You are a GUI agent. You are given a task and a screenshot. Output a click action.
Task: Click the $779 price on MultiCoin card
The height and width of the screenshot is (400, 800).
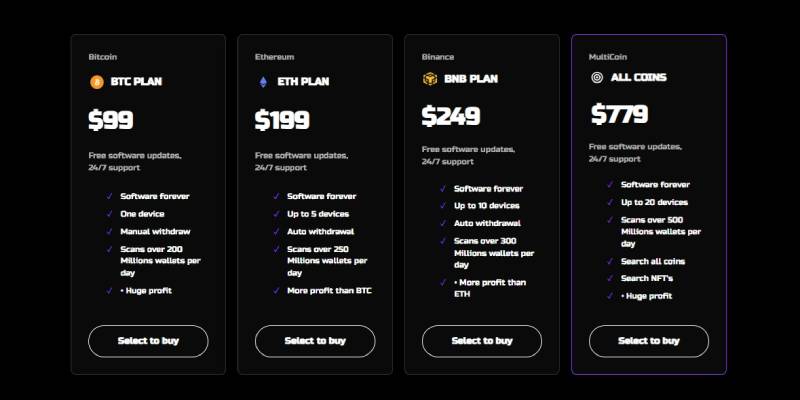(619, 114)
